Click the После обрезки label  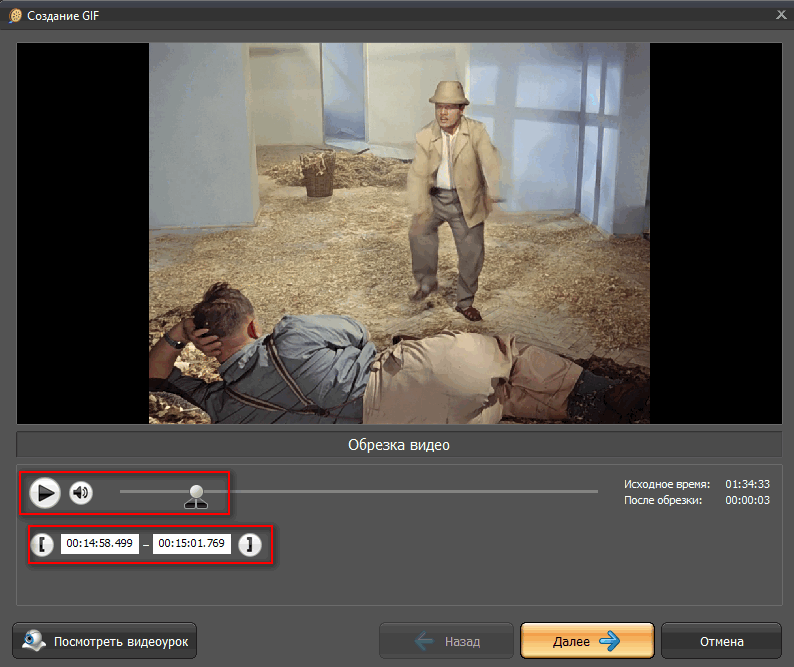pyautogui.click(x=663, y=500)
